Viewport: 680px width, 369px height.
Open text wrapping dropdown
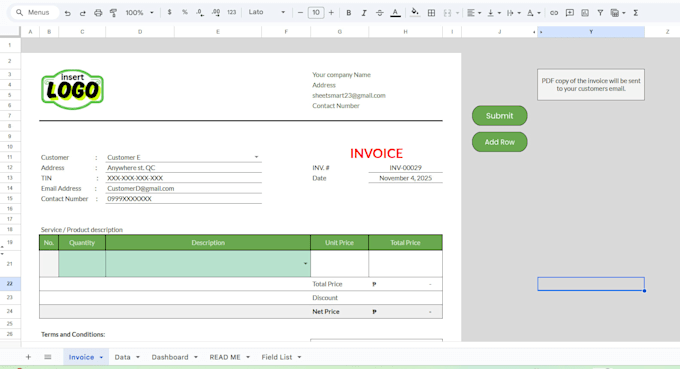pyautogui.click(x=513, y=13)
